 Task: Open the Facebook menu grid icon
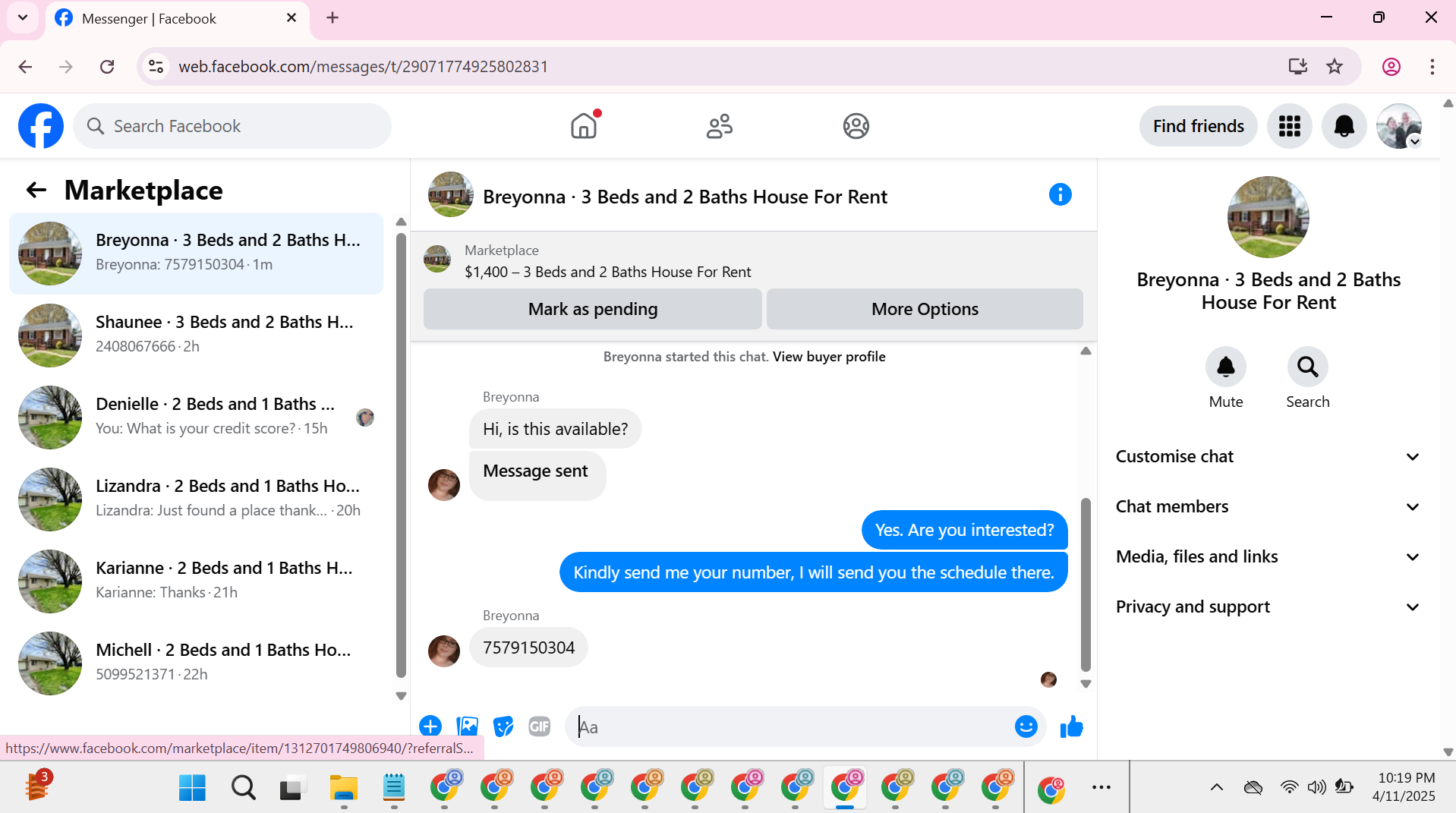click(1289, 126)
